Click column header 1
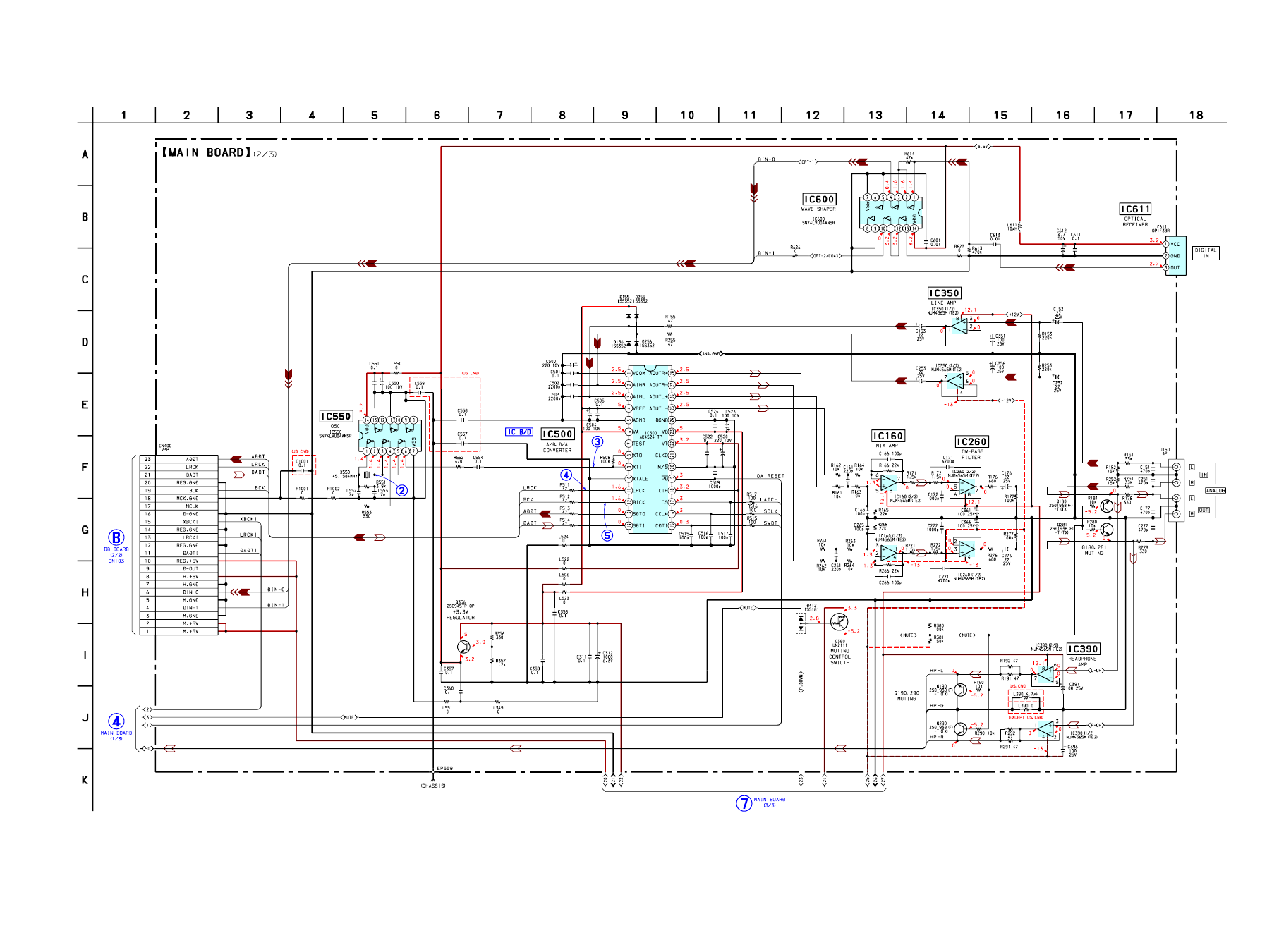The height and width of the screenshot is (952, 1267). click(x=124, y=115)
